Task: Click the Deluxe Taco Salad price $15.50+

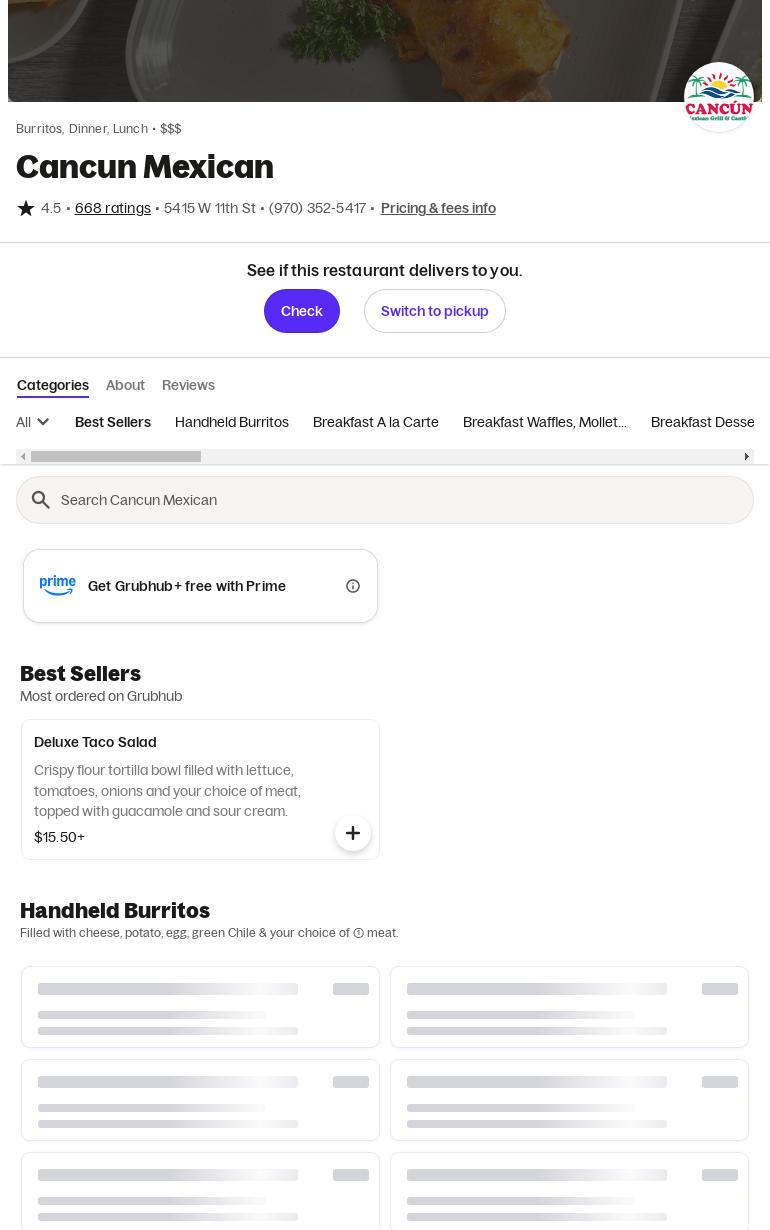Action: click(x=59, y=837)
